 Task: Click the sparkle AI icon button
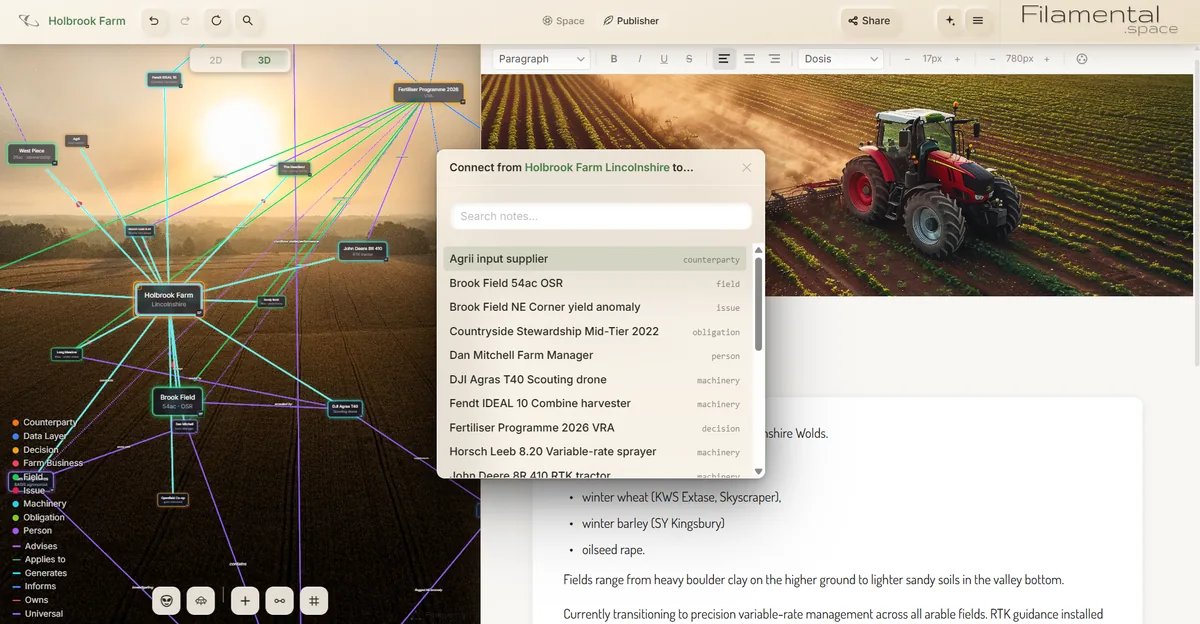click(949, 20)
